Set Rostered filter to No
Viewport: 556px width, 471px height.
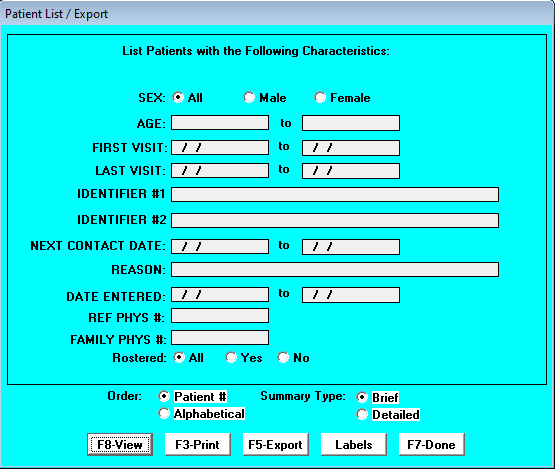283,358
